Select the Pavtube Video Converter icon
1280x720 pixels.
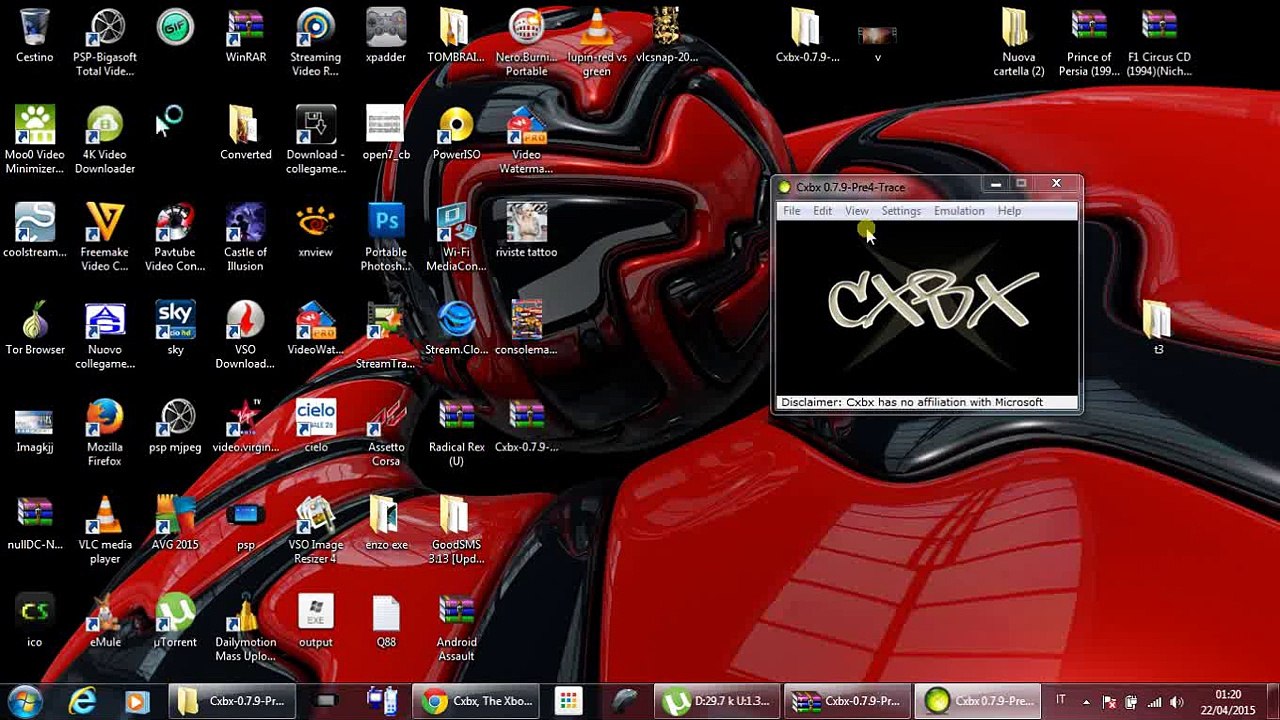[x=175, y=239]
